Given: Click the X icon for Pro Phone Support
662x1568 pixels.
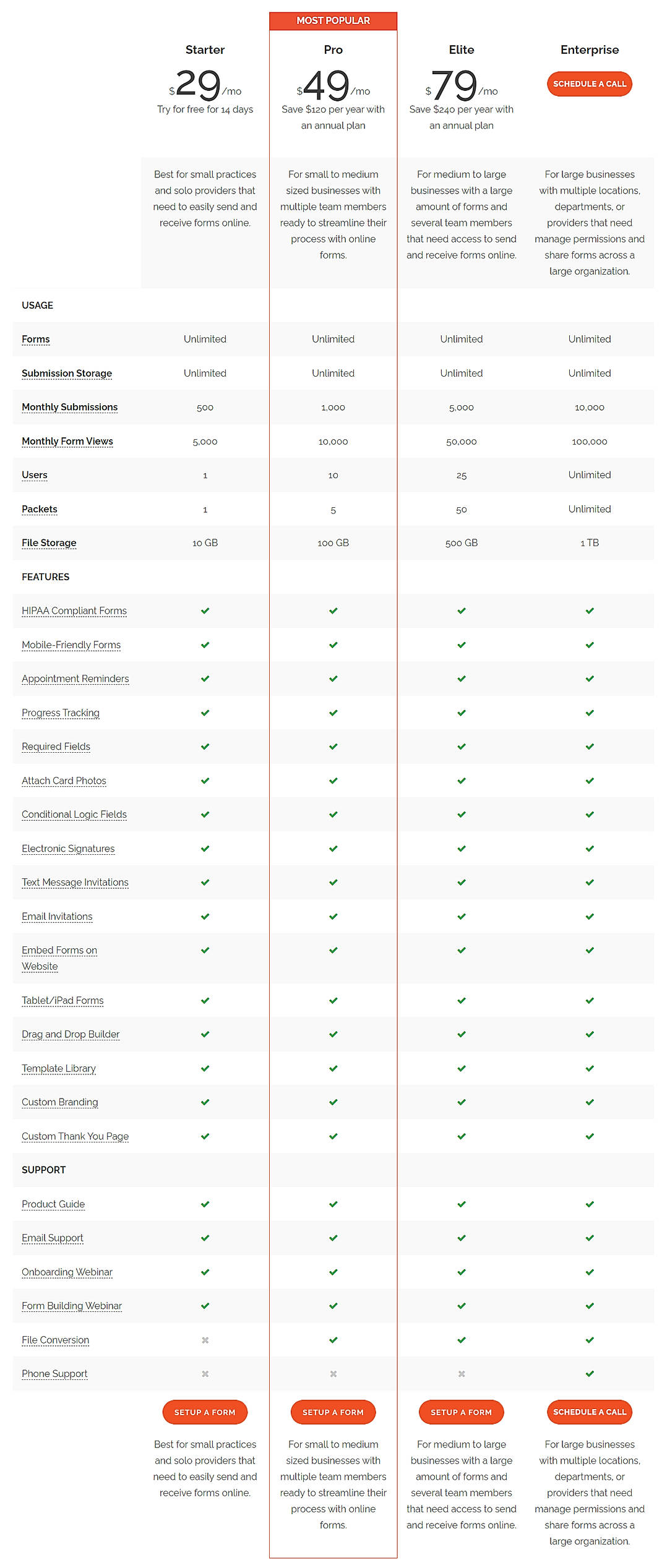Looking at the screenshot, I should coord(333,1374).
